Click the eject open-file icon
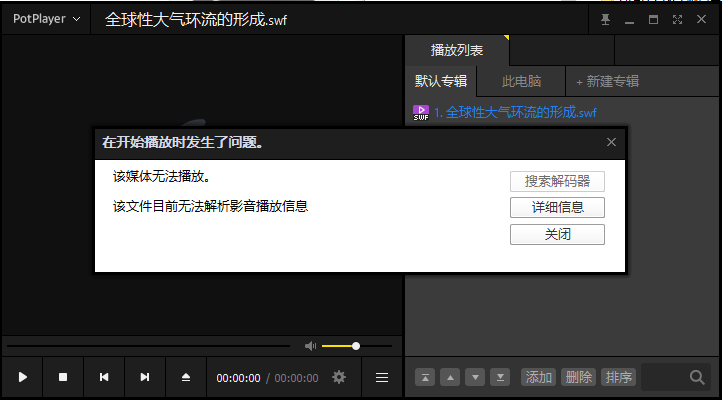 tap(185, 377)
